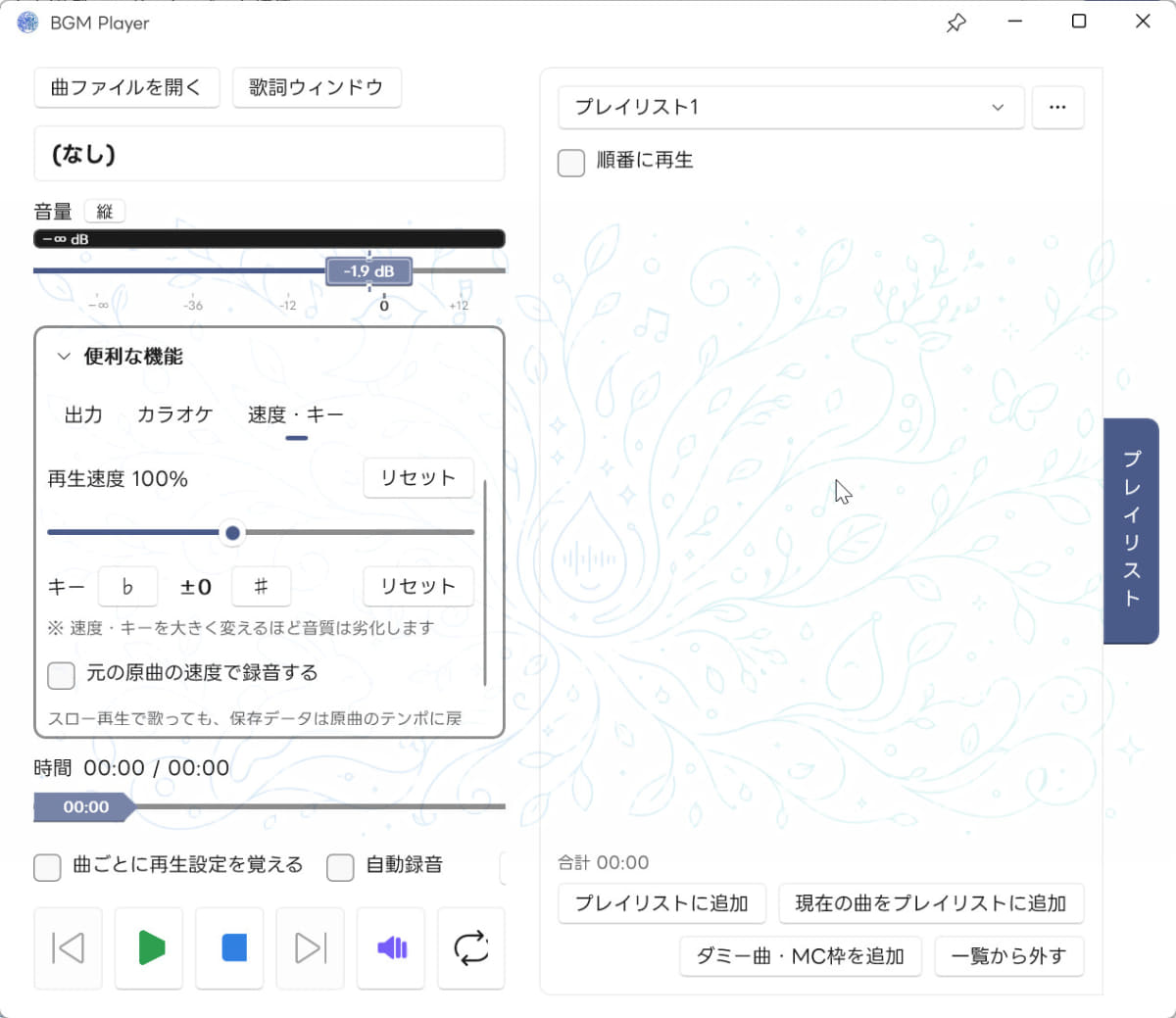Maximize the BGM Player window

click(1079, 22)
